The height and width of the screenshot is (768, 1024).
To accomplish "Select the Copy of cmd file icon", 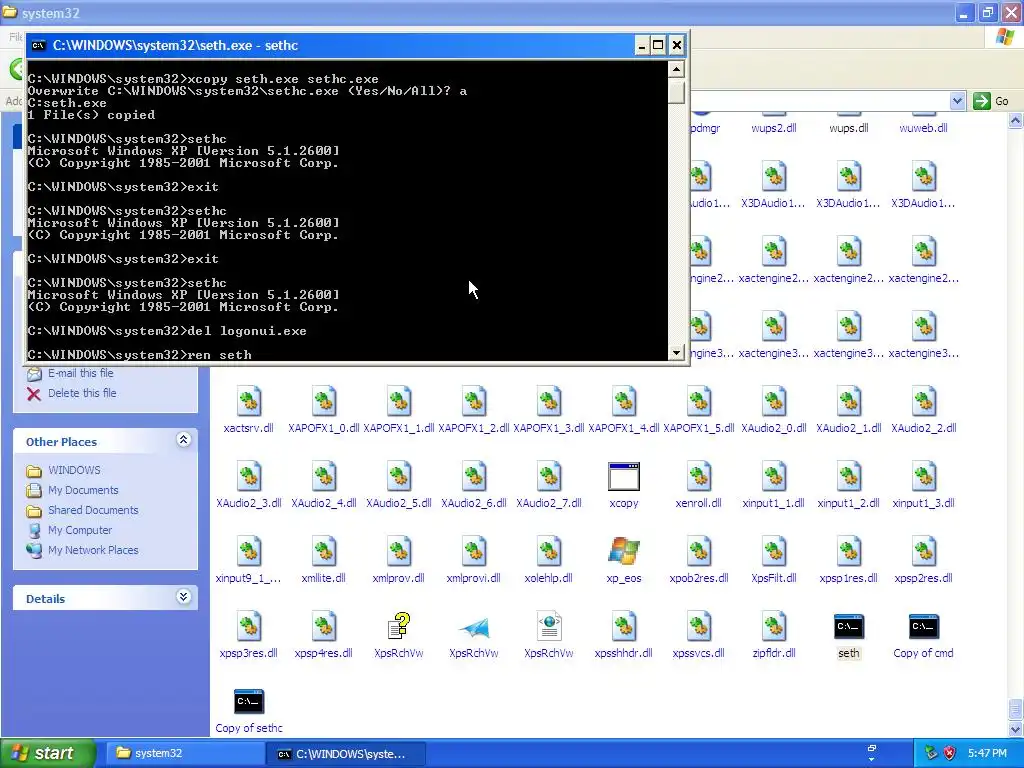I will coord(923,627).
